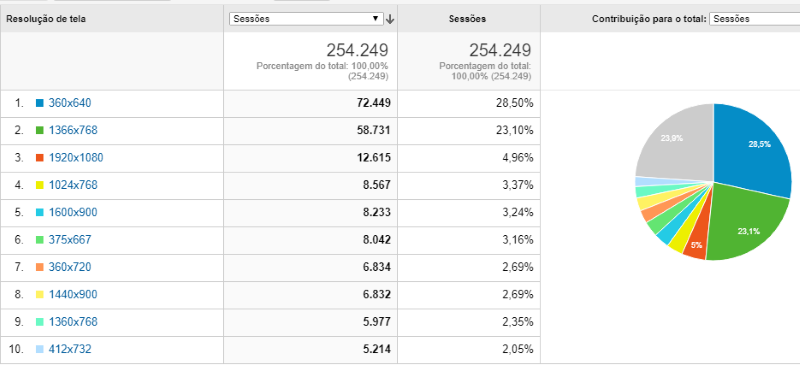Open the 1366x768 resolution link

click(73, 131)
